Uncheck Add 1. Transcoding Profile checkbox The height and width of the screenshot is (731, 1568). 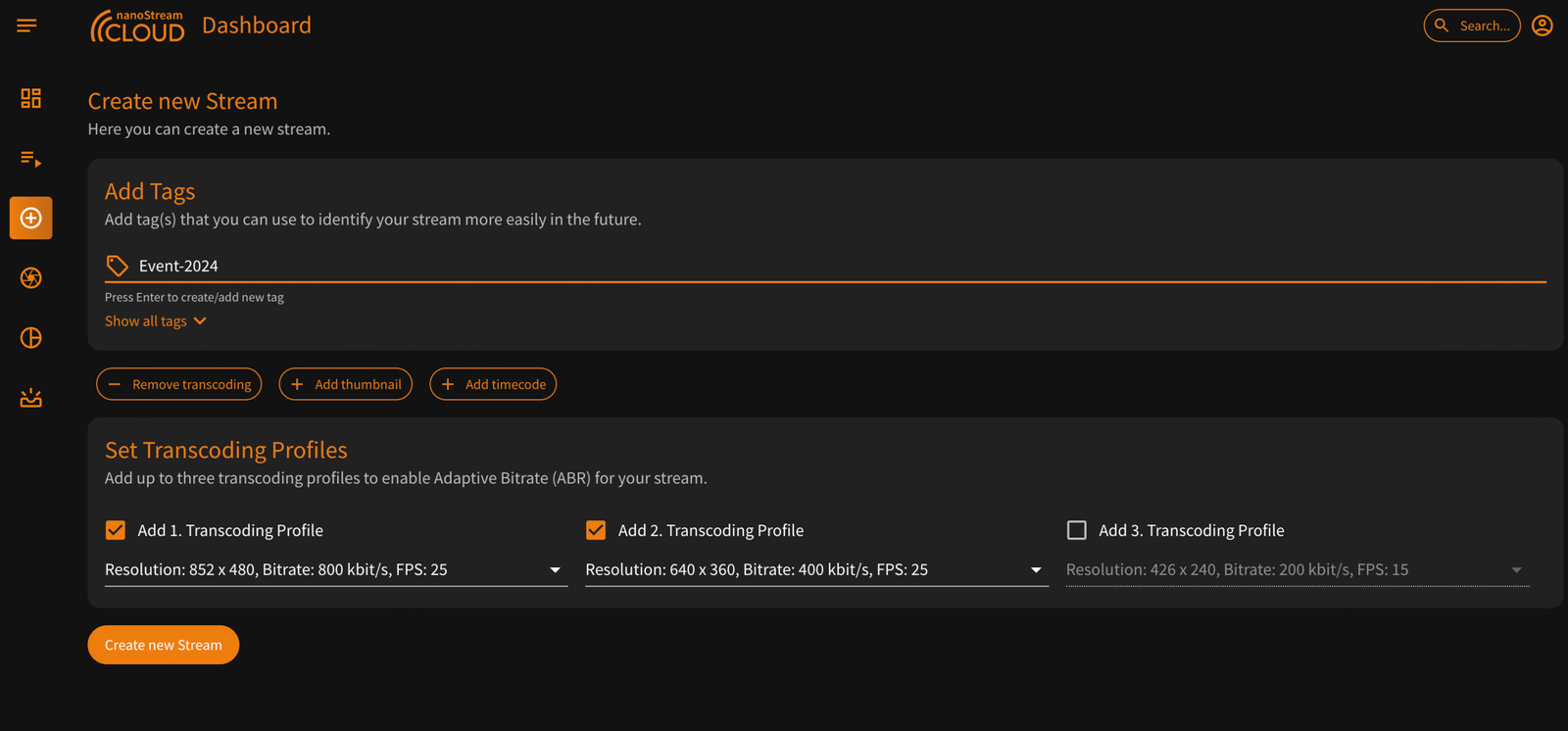point(116,530)
